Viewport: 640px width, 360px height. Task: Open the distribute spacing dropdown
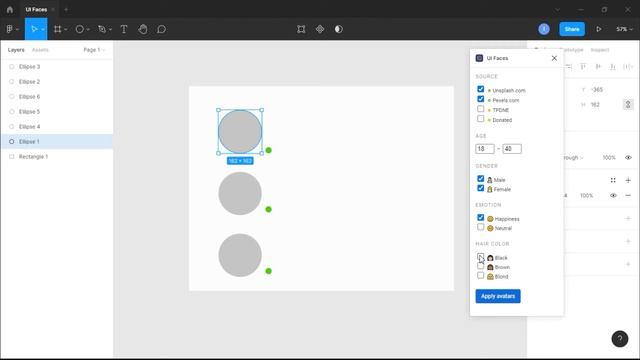(628, 67)
